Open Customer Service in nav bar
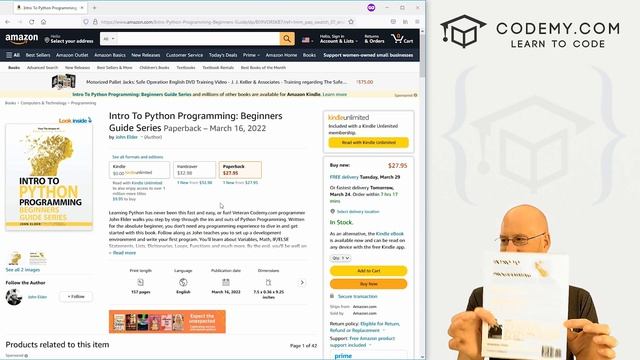Screen dimensions: 640x360 184,55
